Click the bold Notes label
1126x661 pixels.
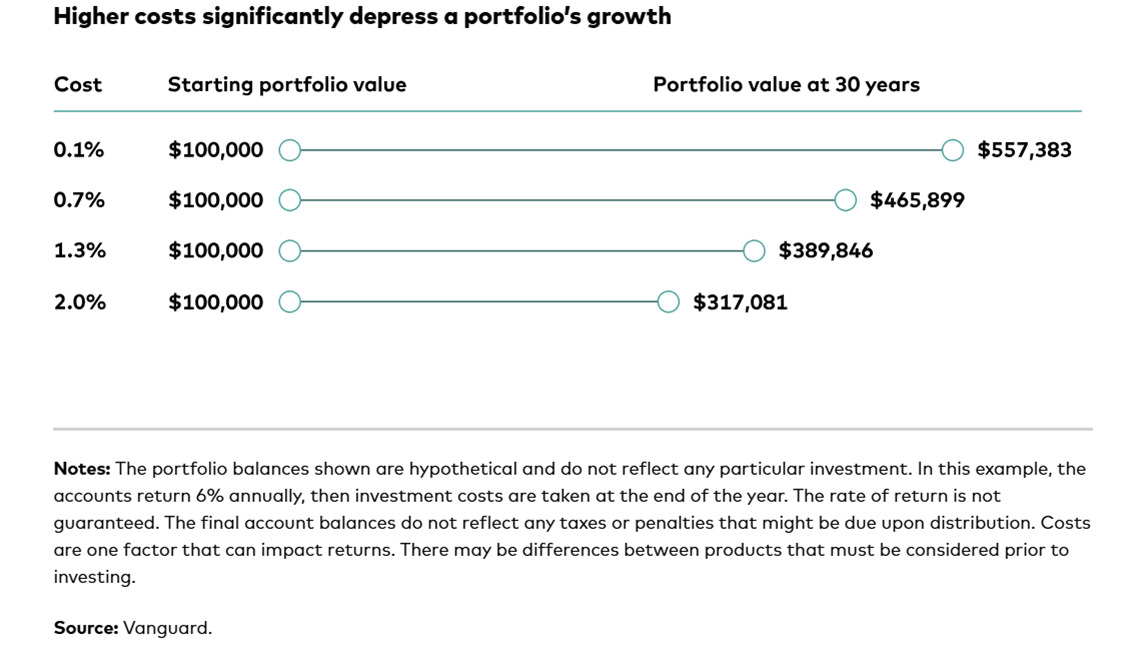point(82,469)
